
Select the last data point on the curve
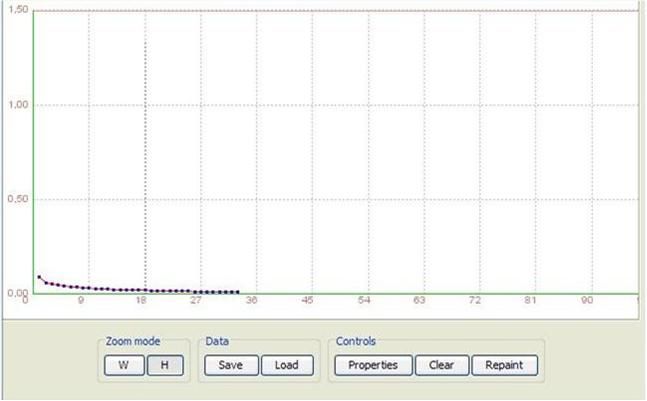pos(237,292)
